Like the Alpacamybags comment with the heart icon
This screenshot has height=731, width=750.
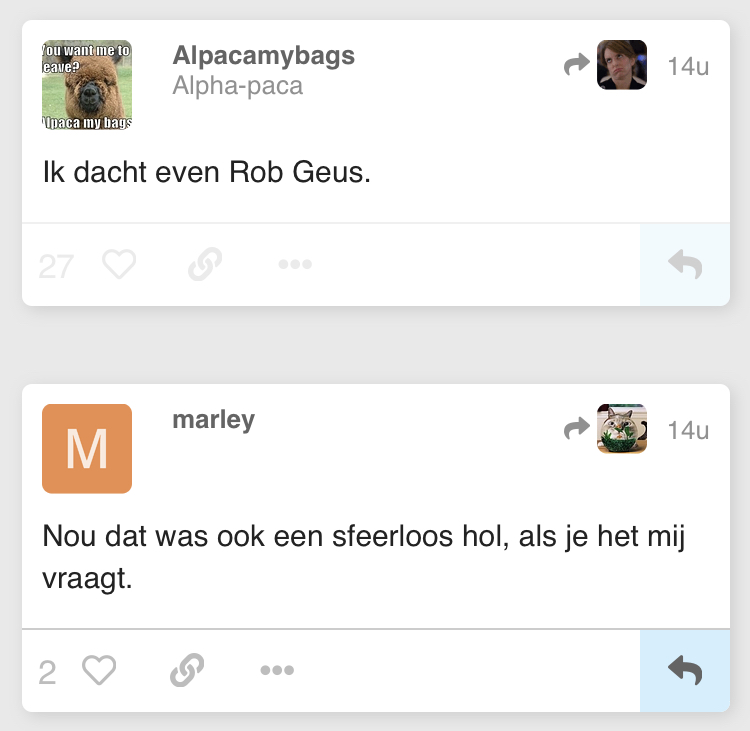click(119, 264)
